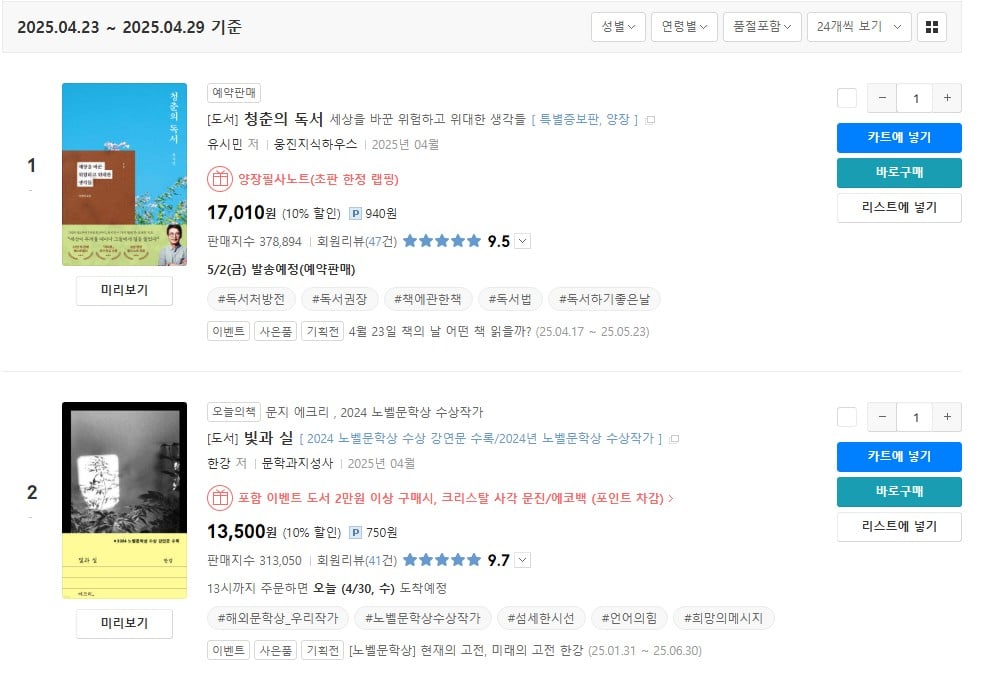Click 예약판매 badge above 청춘의 독서

point(234,93)
